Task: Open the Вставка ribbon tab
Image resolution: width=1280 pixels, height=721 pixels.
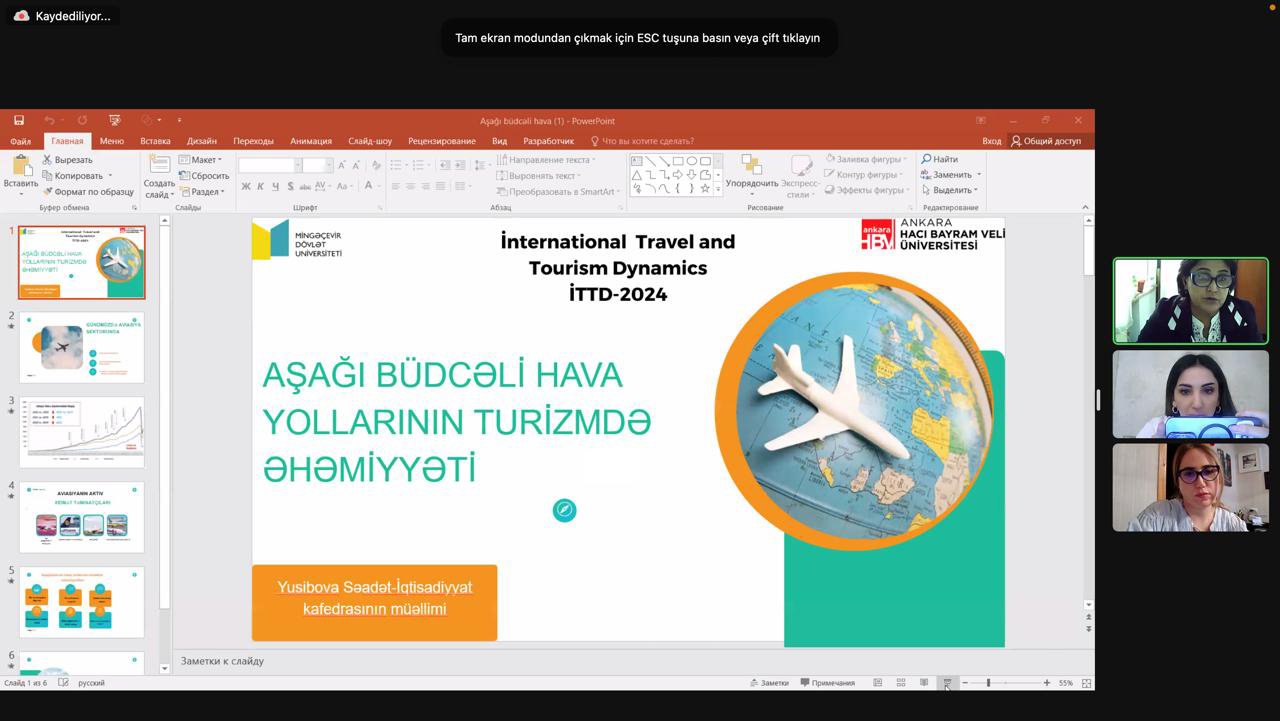Action: point(155,141)
